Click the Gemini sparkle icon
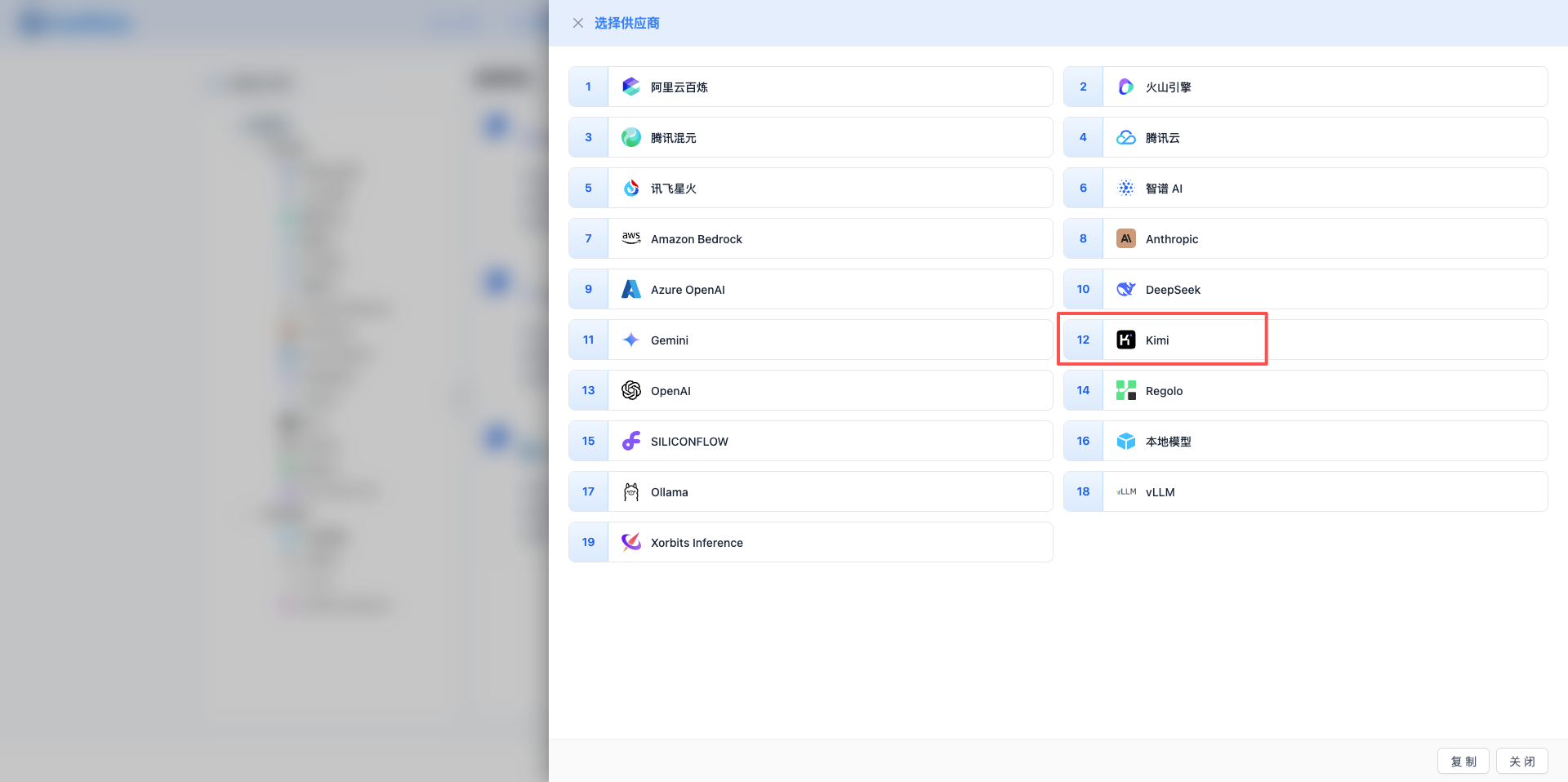Viewport: 1568px width, 782px height. click(x=630, y=340)
